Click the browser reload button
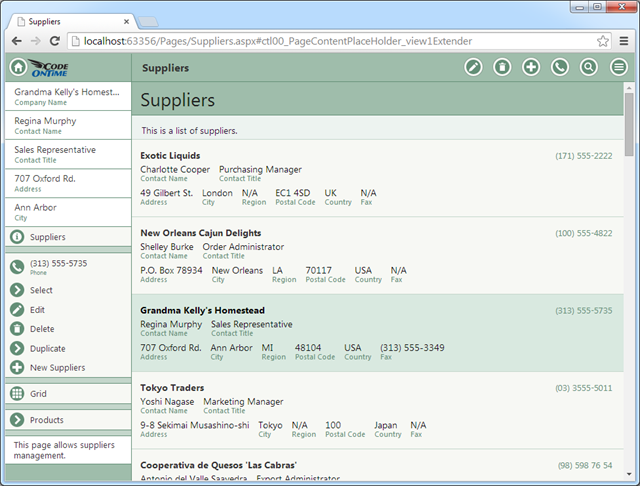Viewport: 640px width, 486px height. [56, 41]
